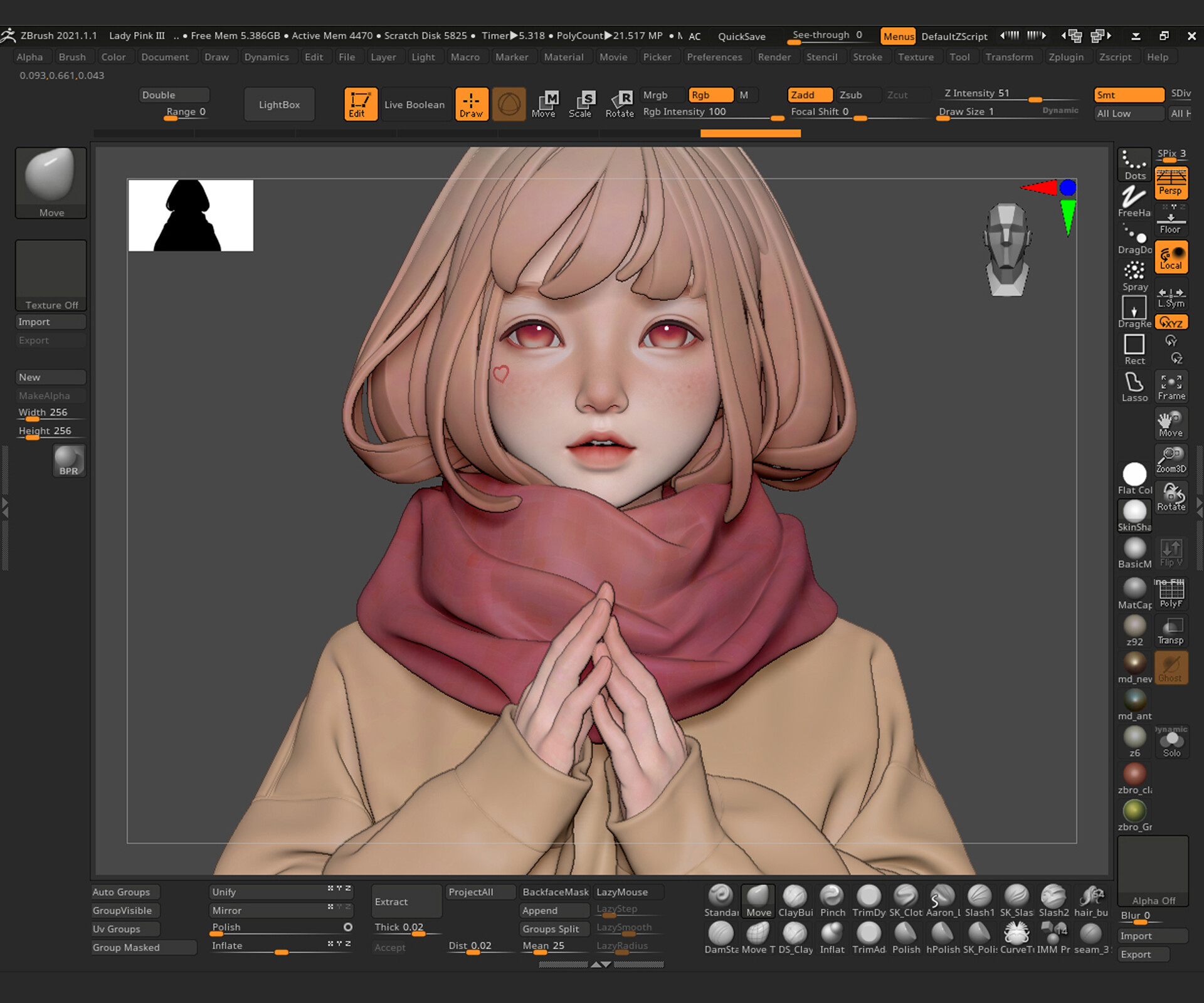Open the Brush menu
Image resolution: width=1204 pixels, height=1003 pixels.
[x=72, y=57]
